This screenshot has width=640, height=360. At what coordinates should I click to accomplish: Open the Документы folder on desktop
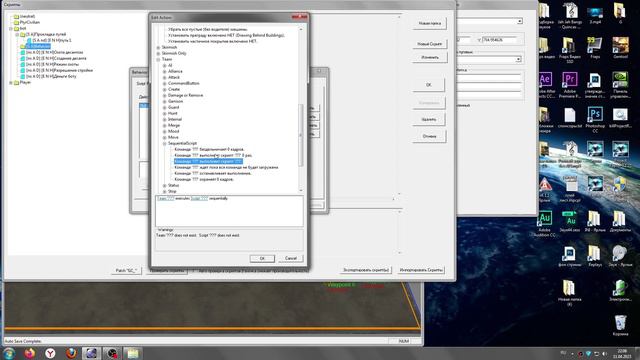click(620, 221)
